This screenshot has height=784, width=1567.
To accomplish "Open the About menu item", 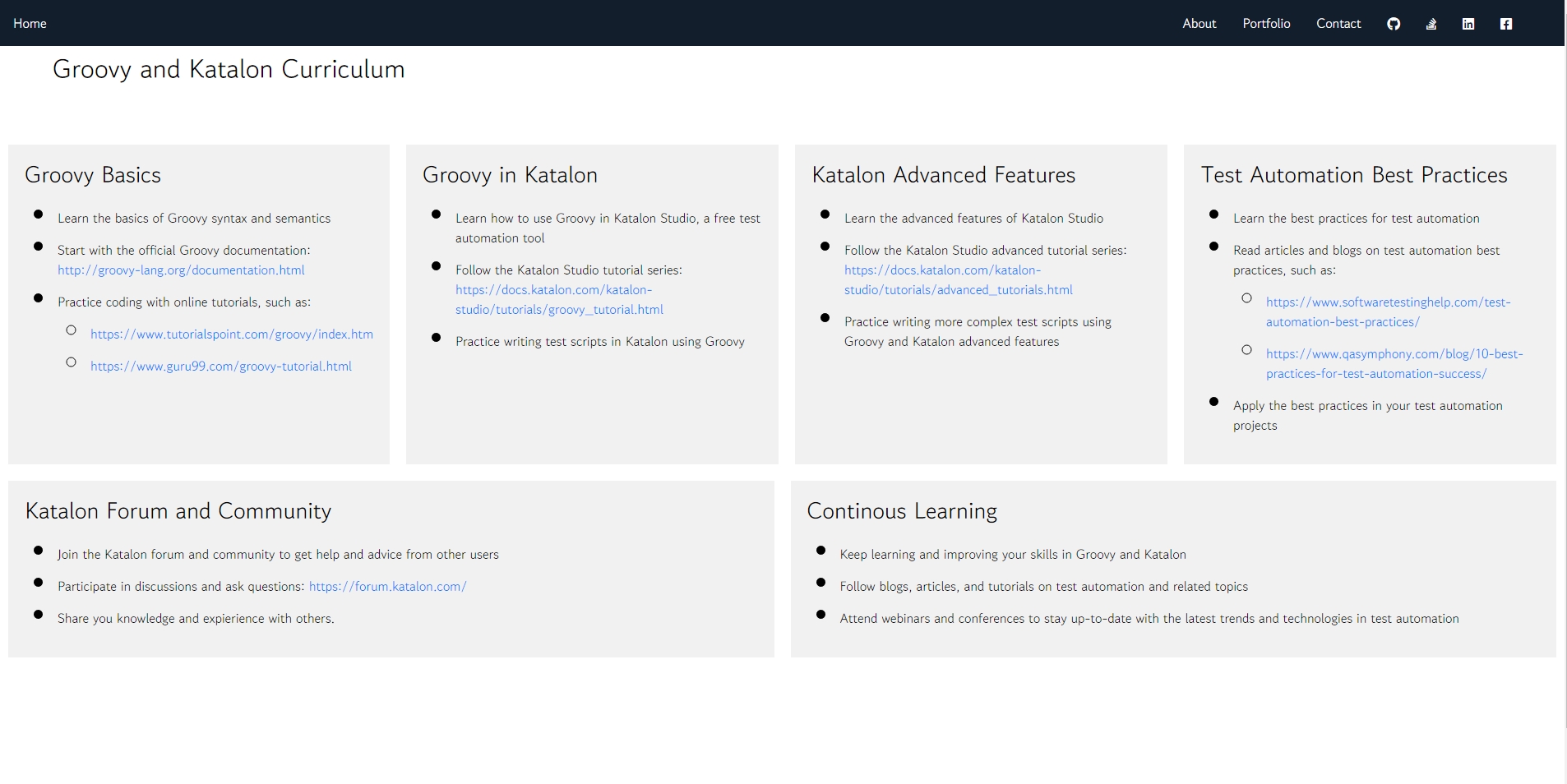I will (1200, 23).
